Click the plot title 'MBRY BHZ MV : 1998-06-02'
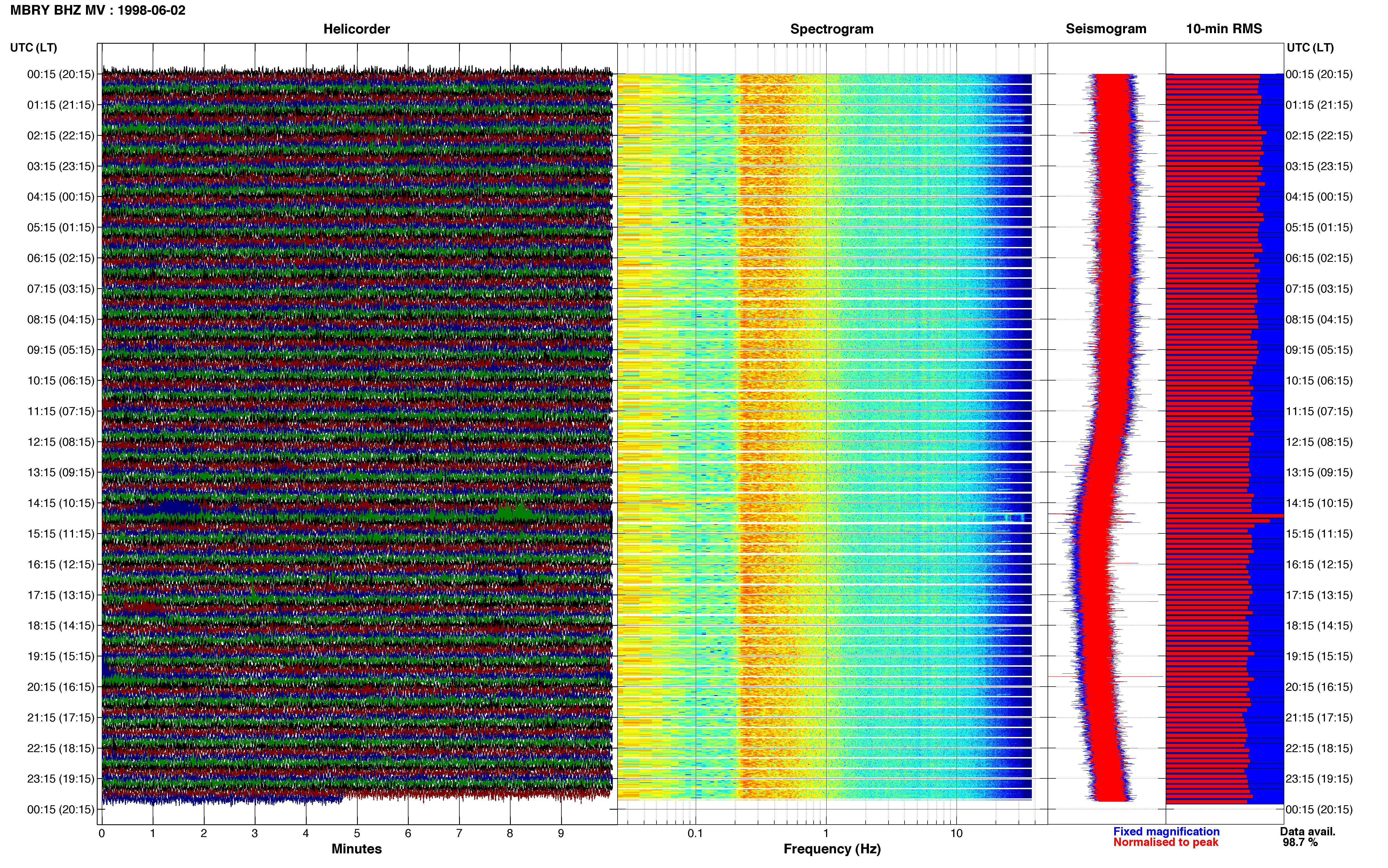The image size is (1388, 868). point(98,10)
